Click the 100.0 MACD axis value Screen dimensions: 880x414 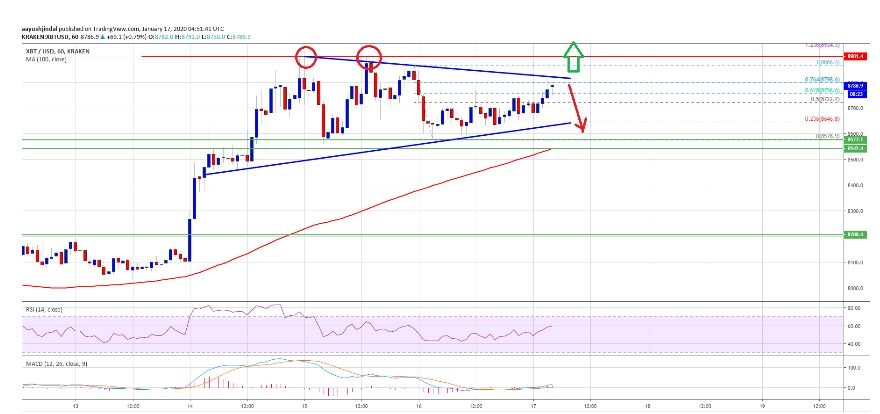[852, 368]
